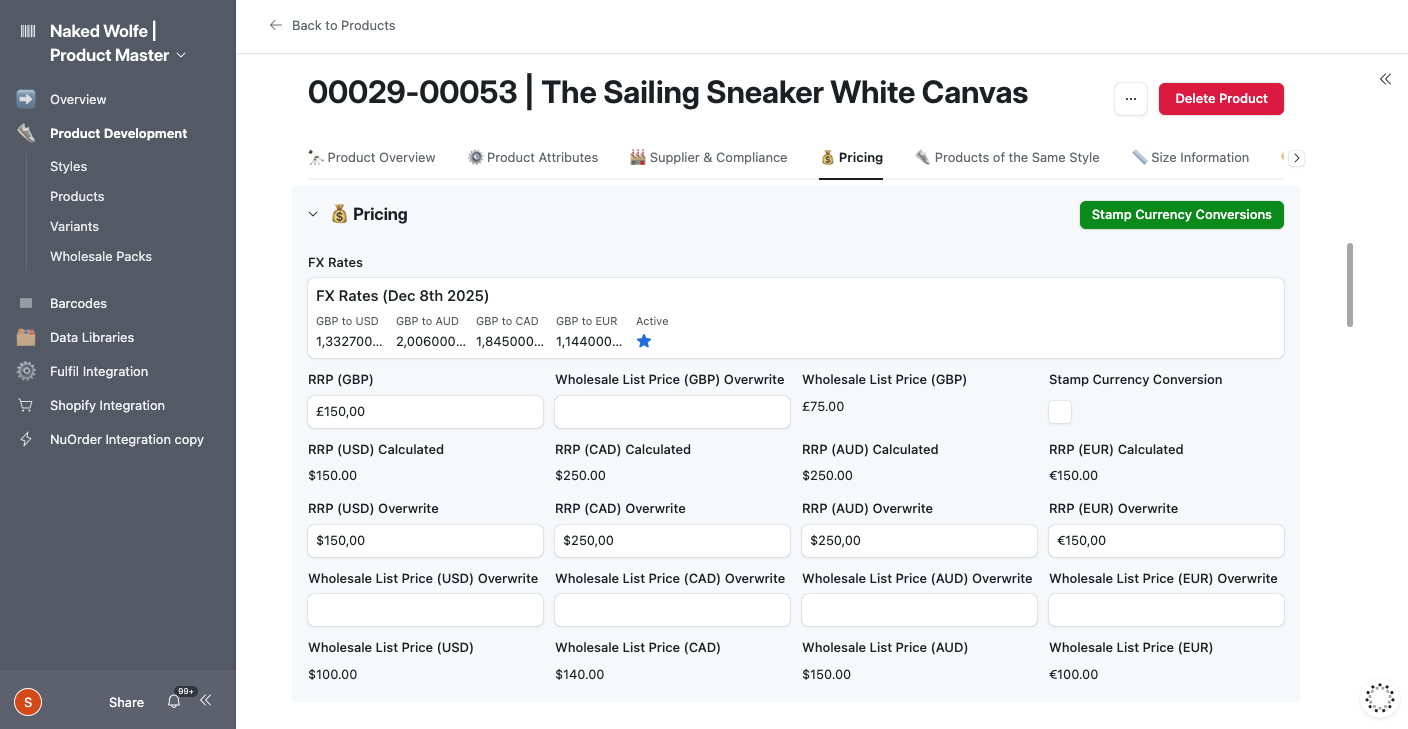Screen dimensions: 1408x729
Task: Click the Share button in the sidebar
Action: 126,702
